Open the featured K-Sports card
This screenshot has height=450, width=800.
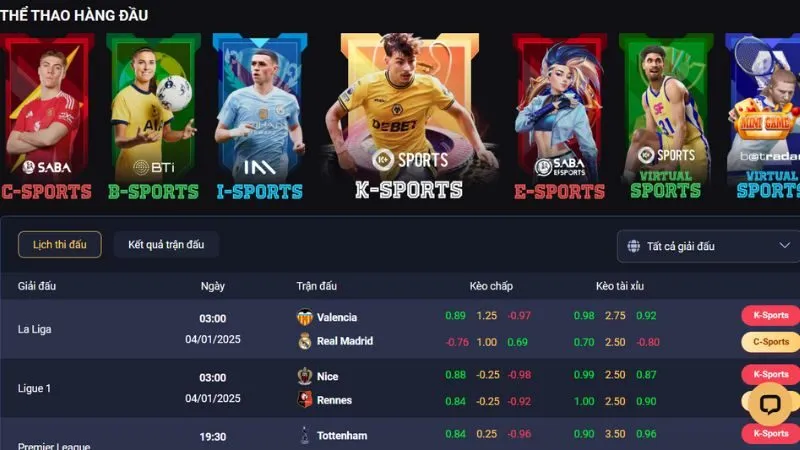[410, 116]
